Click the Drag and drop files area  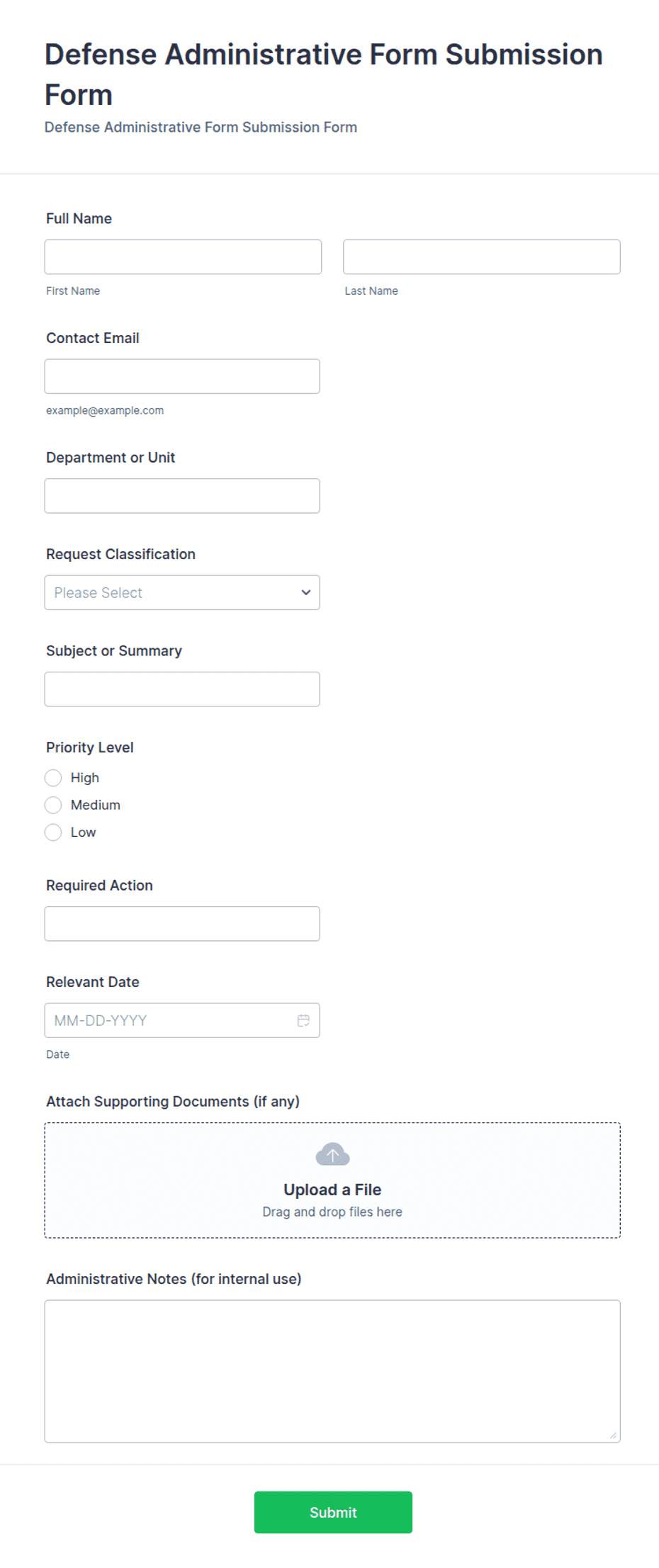tap(332, 1180)
